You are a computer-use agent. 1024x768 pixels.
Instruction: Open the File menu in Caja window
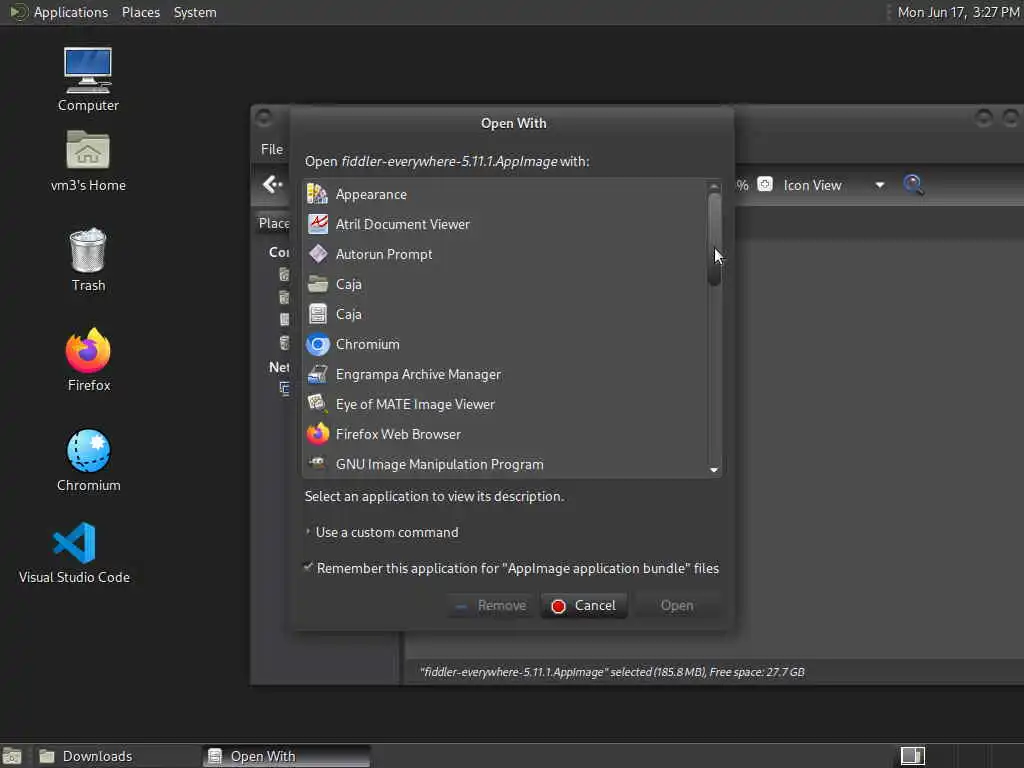click(x=272, y=149)
